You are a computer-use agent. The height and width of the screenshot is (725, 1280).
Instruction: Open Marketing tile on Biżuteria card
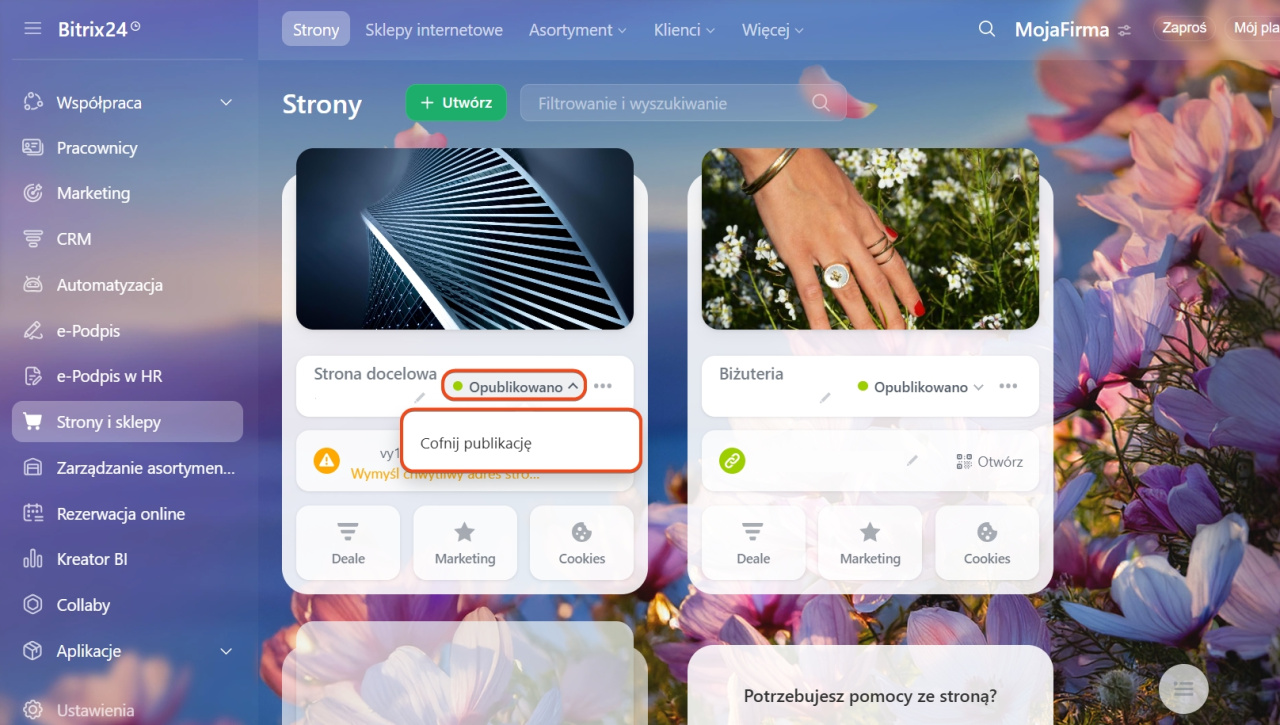(x=870, y=543)
